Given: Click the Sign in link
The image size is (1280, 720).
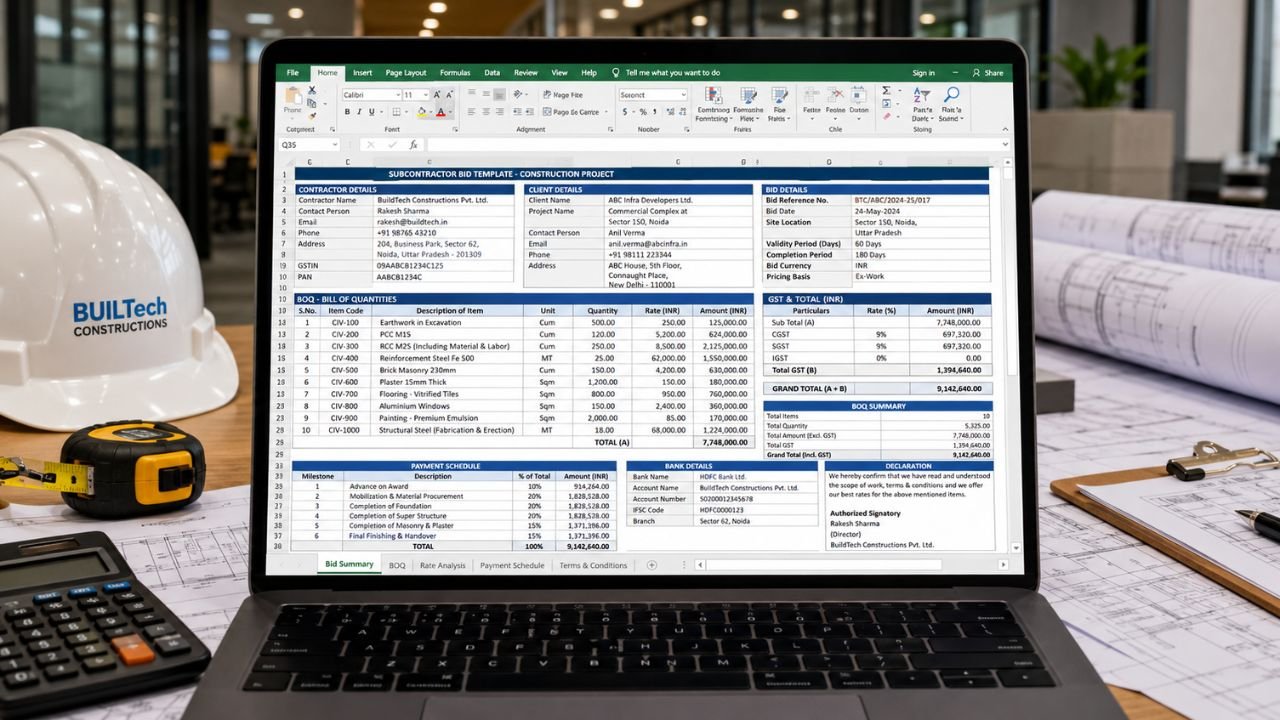Looking at the screenshot, I should click(x=924, y=73).
